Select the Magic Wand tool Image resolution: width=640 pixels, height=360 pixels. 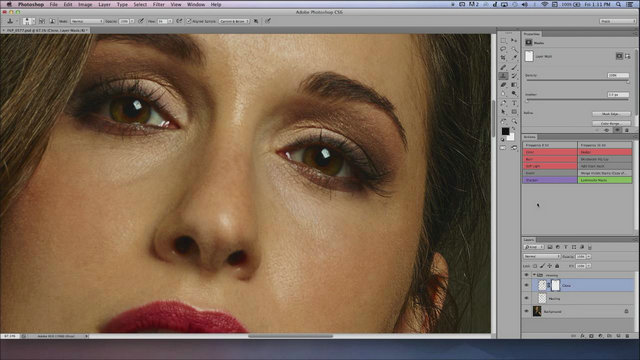click(x=514, y=49)
